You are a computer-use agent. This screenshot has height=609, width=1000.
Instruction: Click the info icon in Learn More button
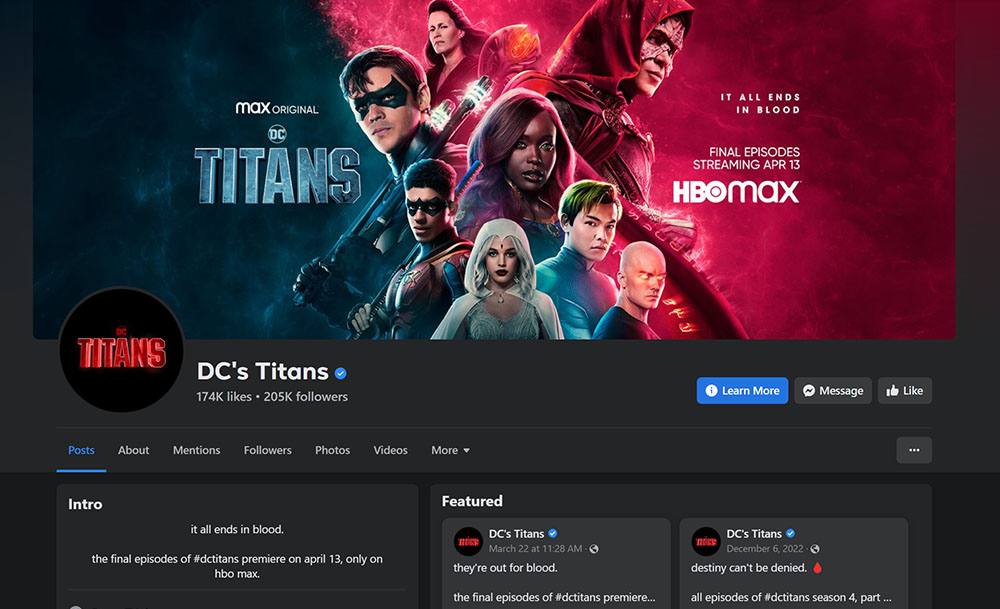point(711,391)
